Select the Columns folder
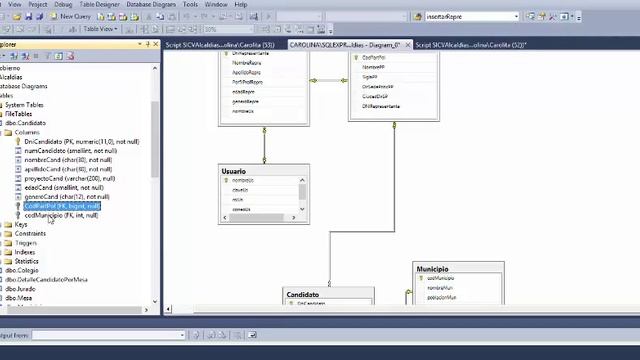The height and width of the screenshot is (360, 640). click(27, 132)
